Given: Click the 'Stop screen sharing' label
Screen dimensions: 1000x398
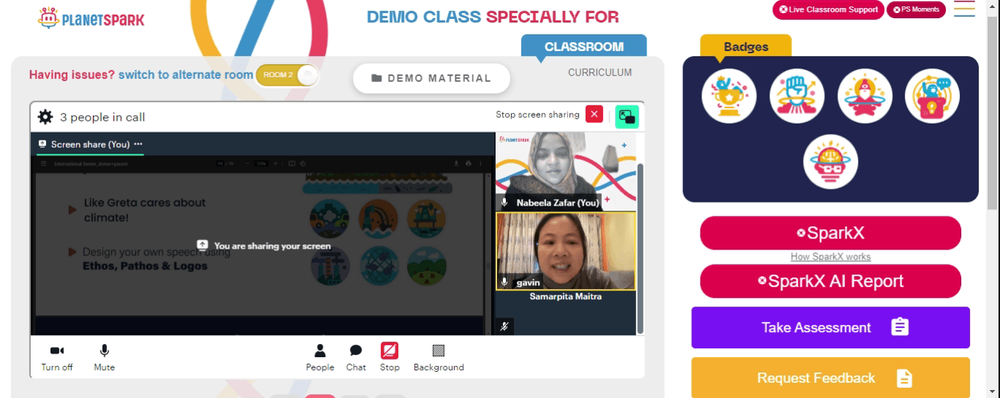Looking at the screenshot, I should tap(538, 115).
